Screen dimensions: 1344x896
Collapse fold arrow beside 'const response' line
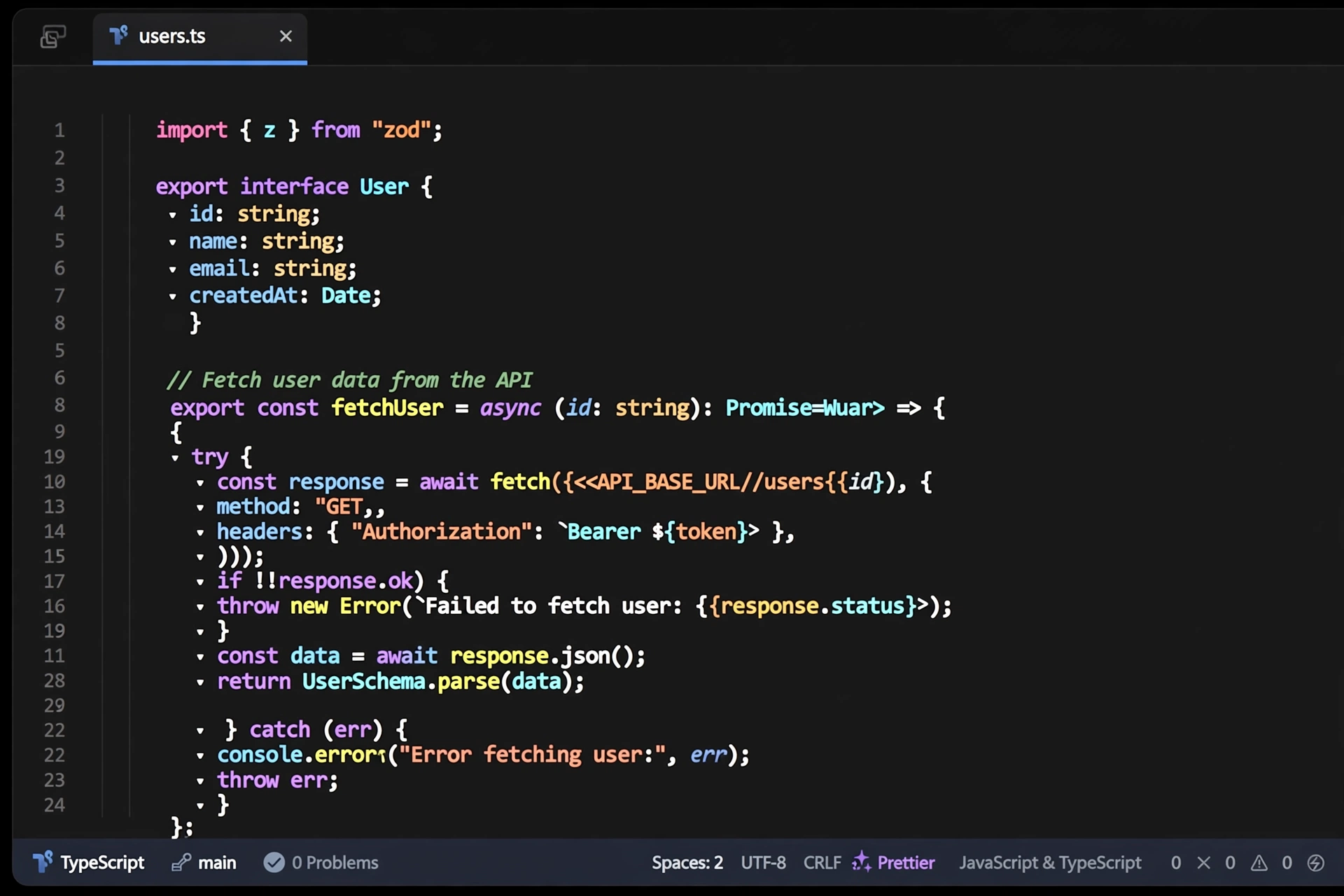click(x=200, y=483)
